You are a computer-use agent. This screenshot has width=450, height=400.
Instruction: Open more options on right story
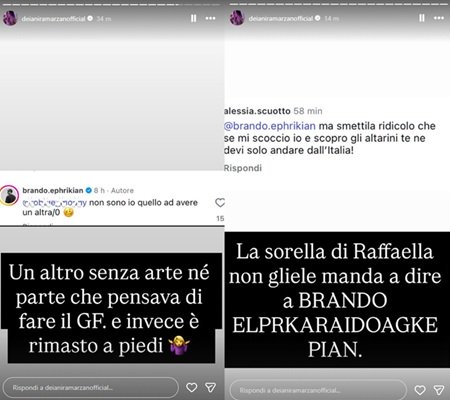tap(439, 18)
